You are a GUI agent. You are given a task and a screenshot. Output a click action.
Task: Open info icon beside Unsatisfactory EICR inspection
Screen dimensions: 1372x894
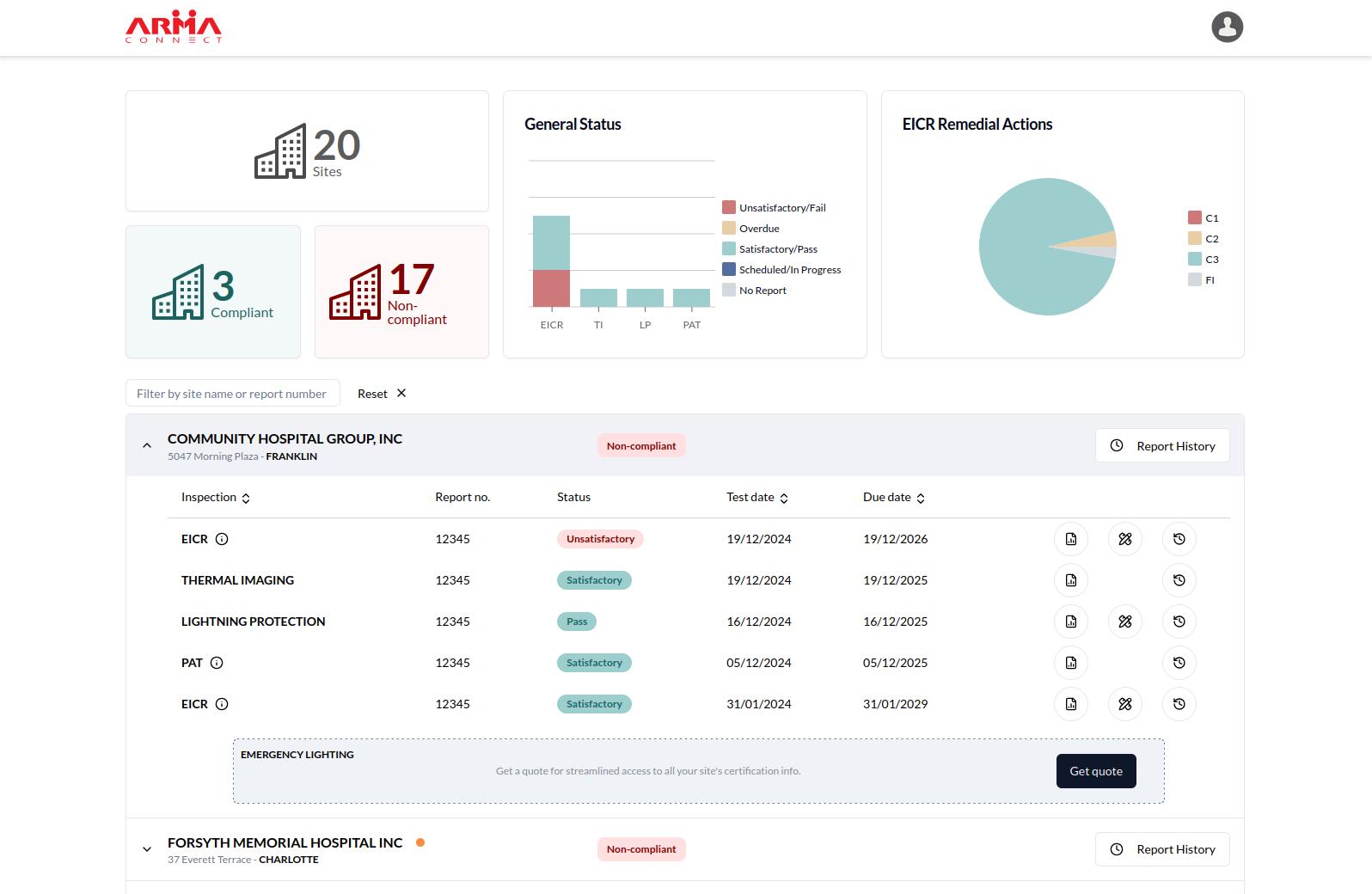222,539
